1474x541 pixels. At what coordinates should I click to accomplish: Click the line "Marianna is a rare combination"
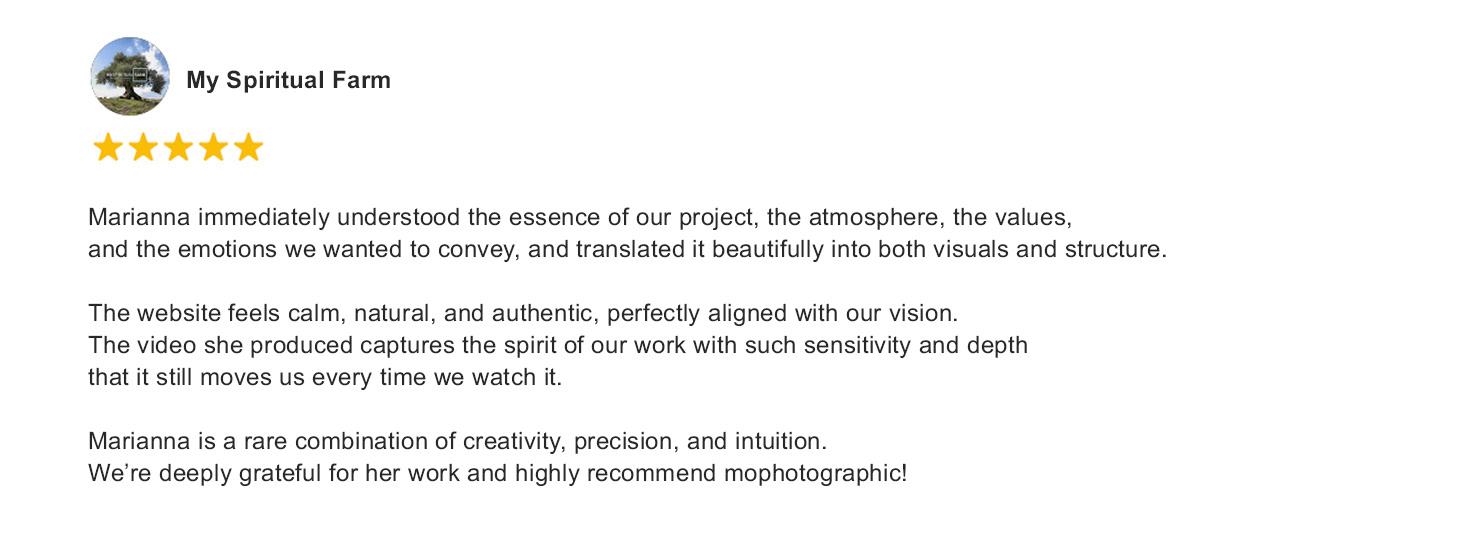[x=458, y=442]
